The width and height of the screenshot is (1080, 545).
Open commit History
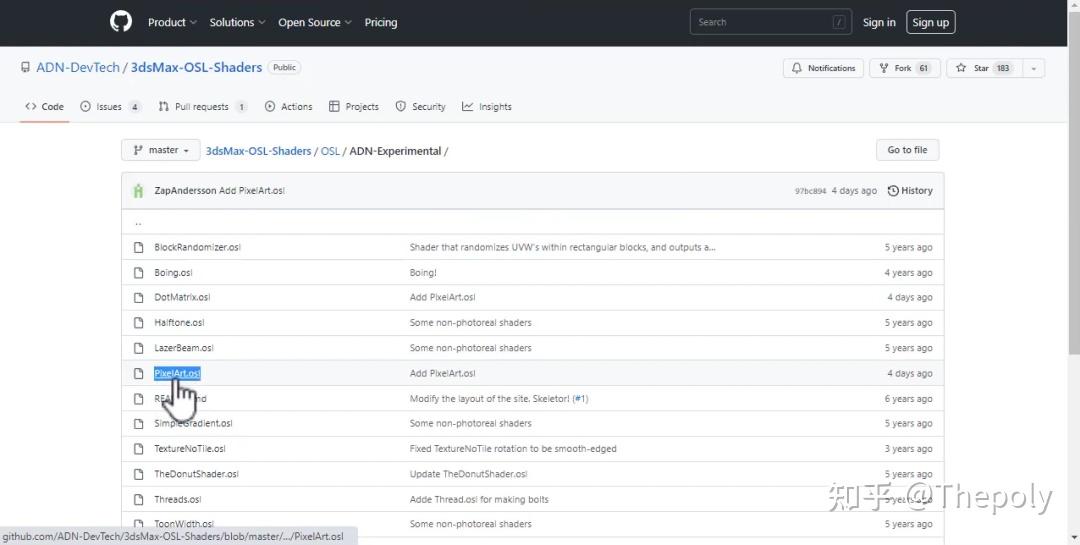click(910, 191)
